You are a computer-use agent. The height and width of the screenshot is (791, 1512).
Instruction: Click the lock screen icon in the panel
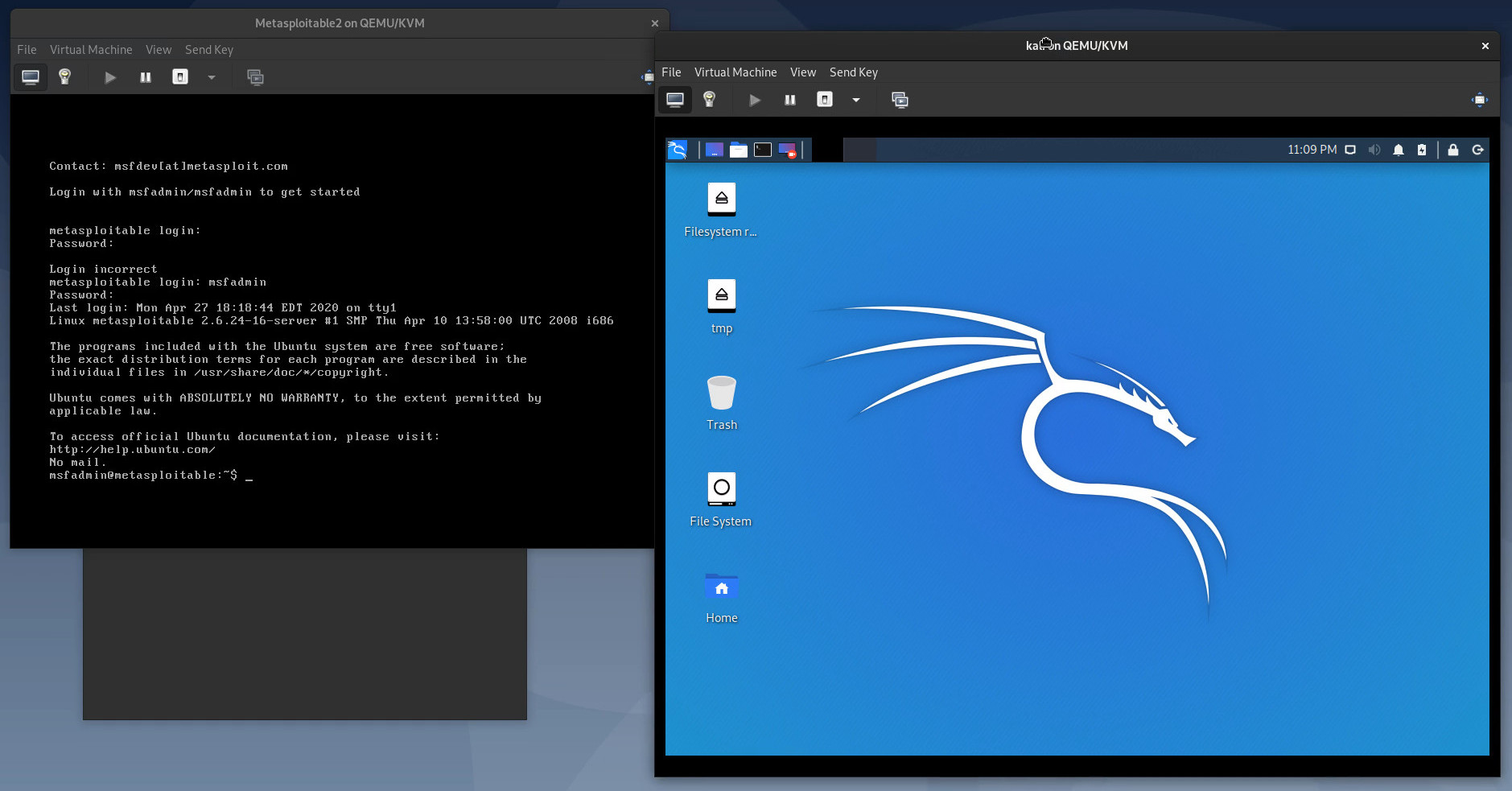tap(1452, 150)
